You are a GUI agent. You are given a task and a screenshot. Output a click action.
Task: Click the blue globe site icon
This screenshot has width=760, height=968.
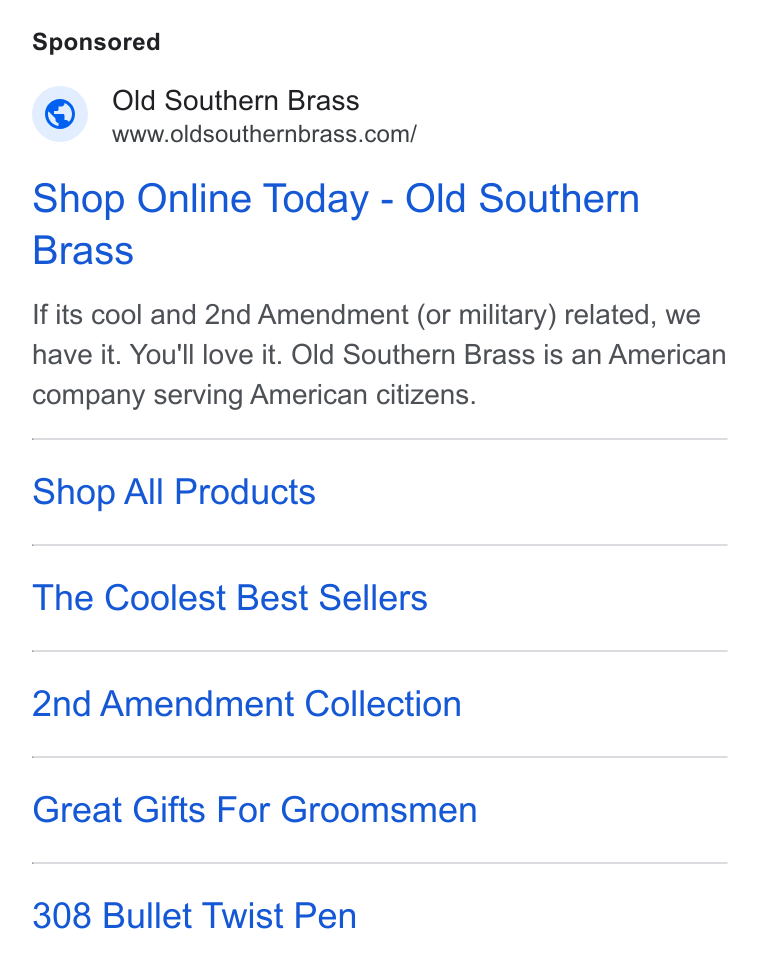tap(60, 114)
